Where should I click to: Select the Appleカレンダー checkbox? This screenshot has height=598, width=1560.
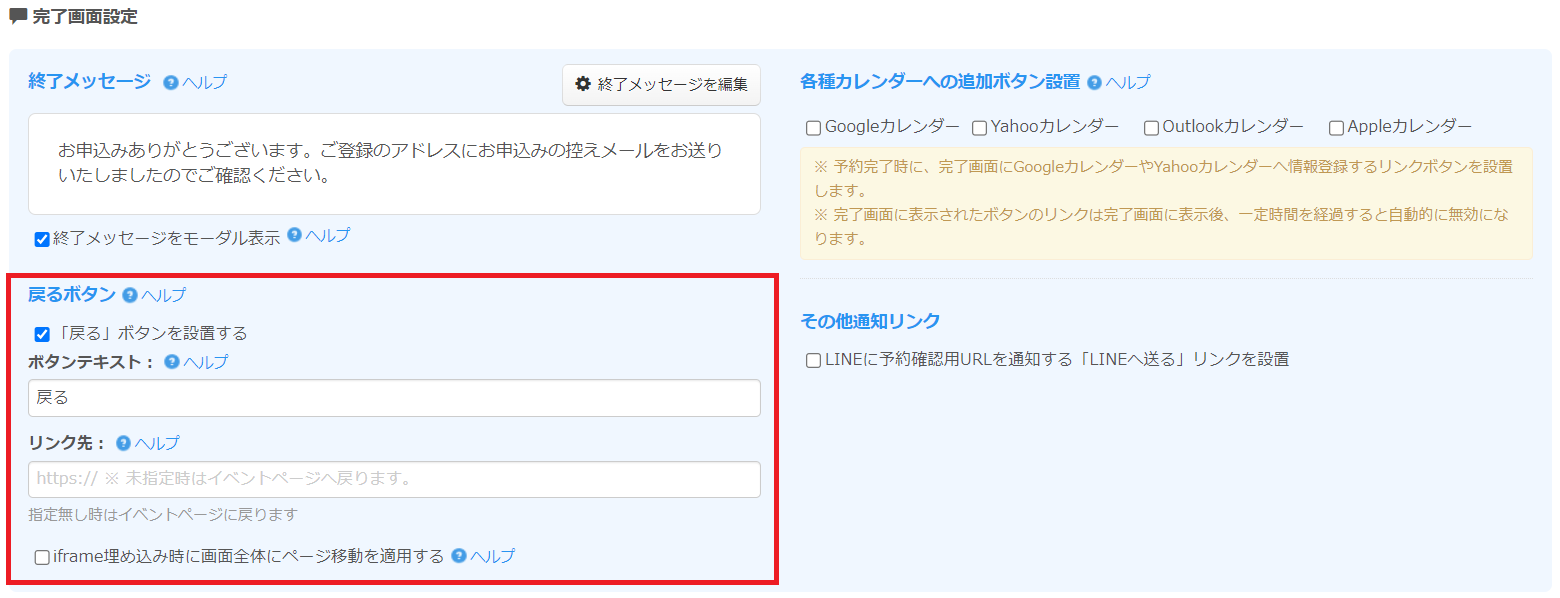[x=1336, y=128]
